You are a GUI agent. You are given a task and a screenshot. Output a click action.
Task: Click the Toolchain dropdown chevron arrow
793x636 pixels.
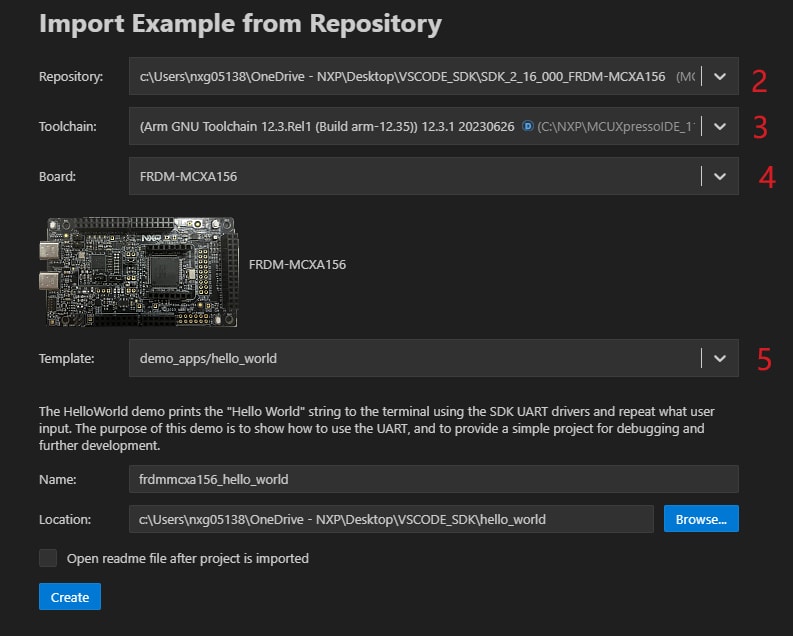pos(720,126)
